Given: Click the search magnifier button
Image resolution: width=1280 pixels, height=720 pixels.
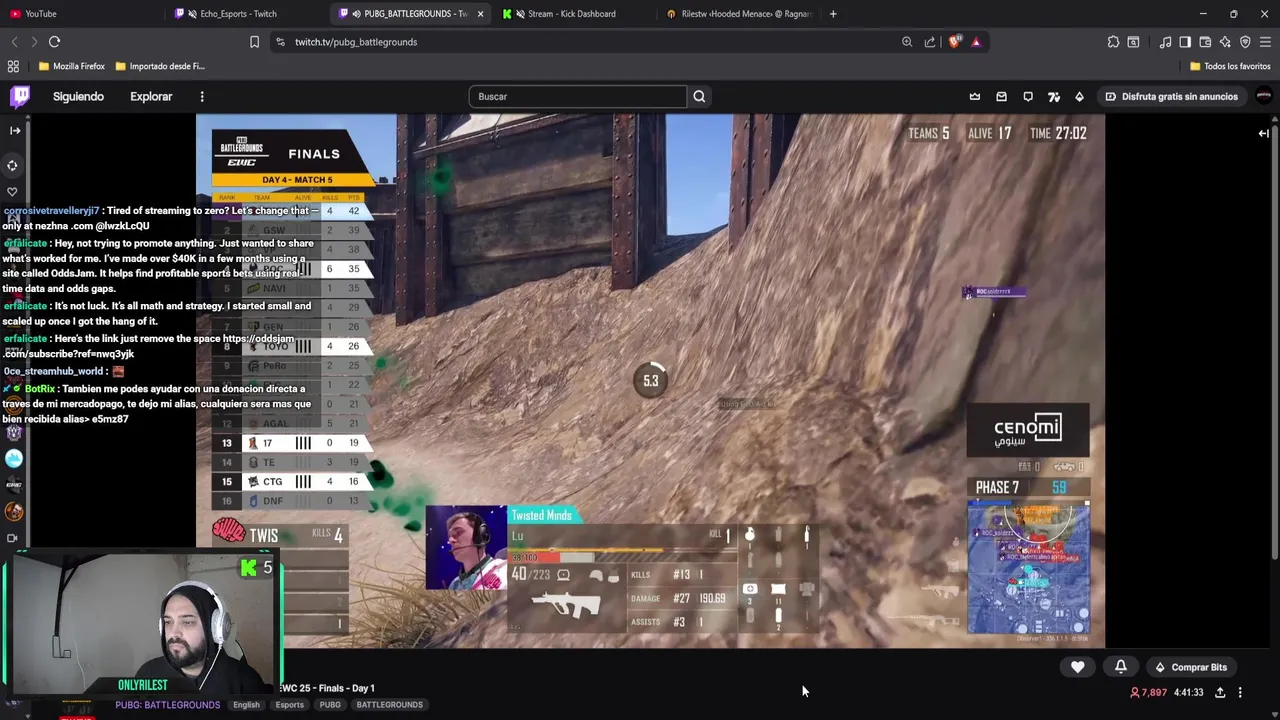Looking at the screenshot, I should click(x=699, y=96).
